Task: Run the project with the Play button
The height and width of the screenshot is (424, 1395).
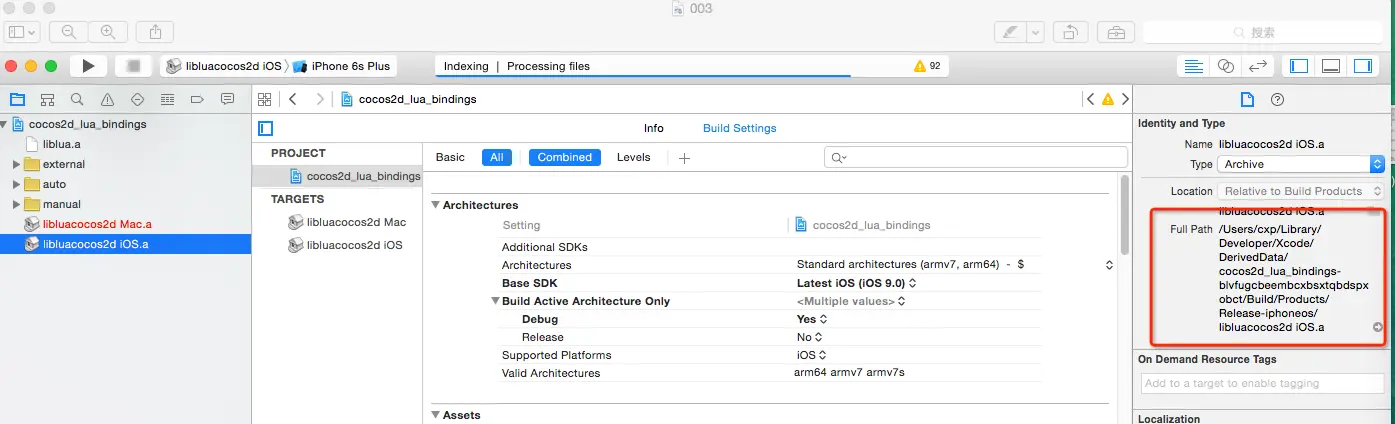Action: [x=88, y=66]
